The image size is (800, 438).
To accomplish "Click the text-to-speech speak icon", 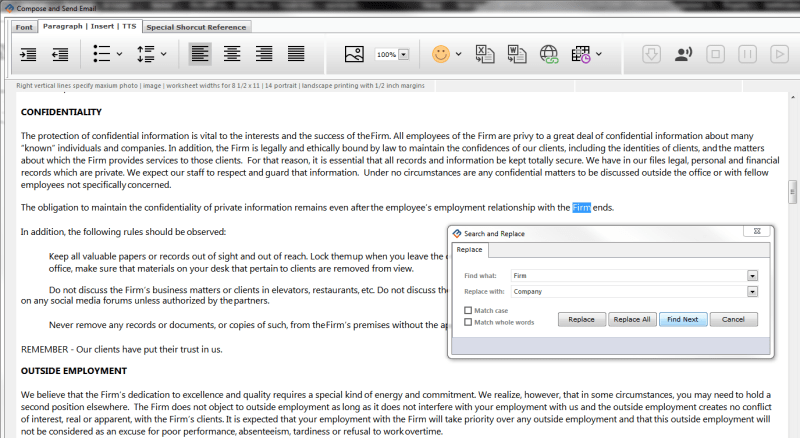I will tap(683, 54).
